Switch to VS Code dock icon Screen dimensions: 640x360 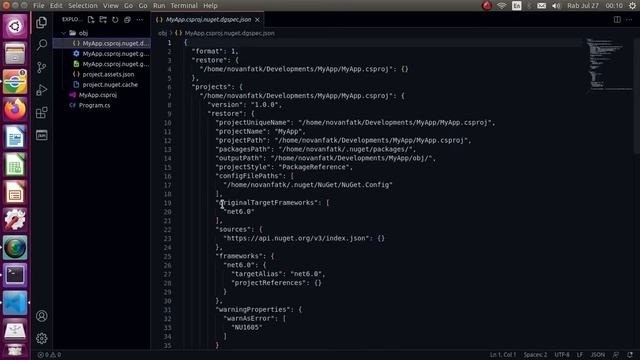click(x=15, y=303)
